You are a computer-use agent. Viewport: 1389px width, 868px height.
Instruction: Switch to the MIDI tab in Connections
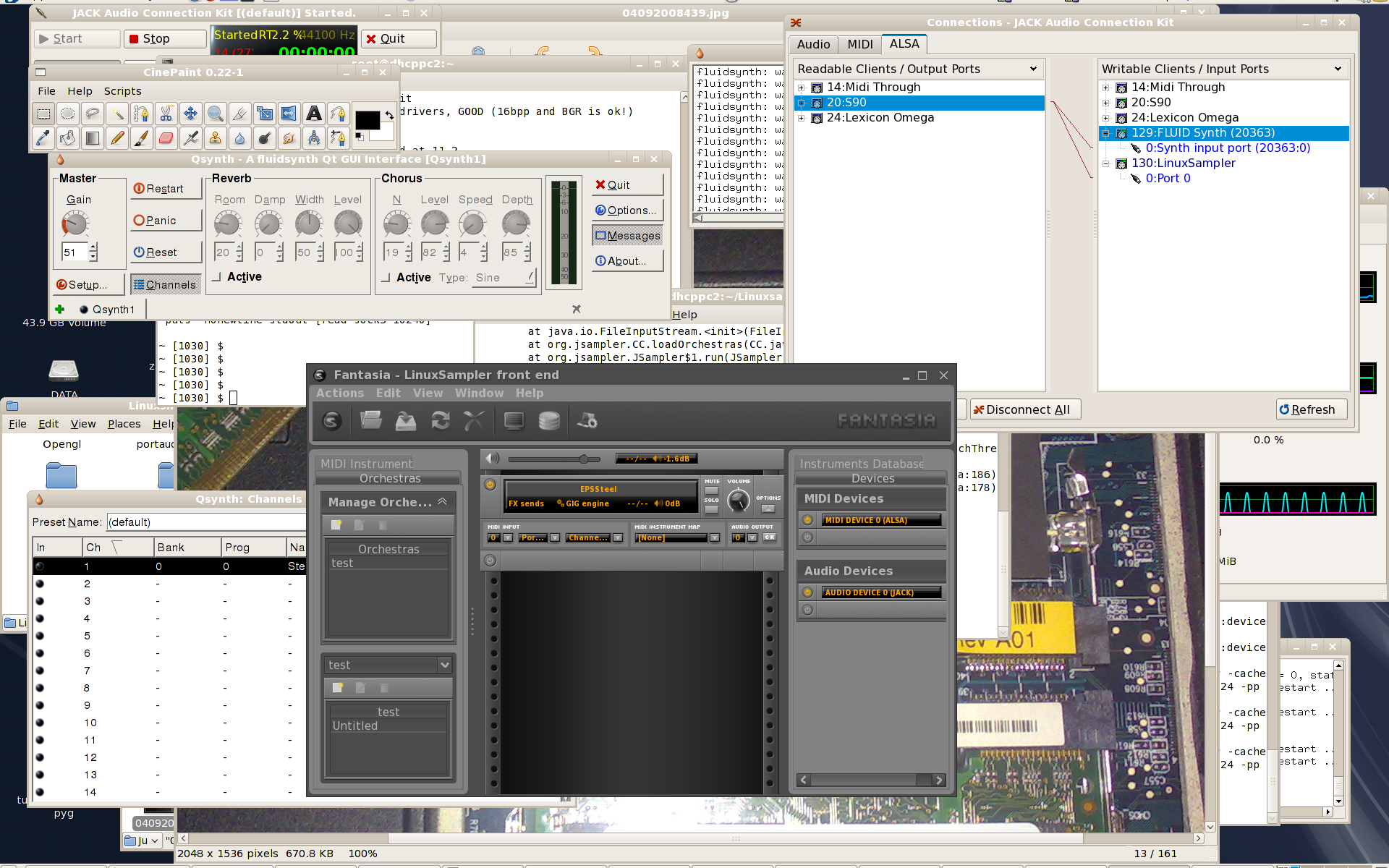click(860, 44)
